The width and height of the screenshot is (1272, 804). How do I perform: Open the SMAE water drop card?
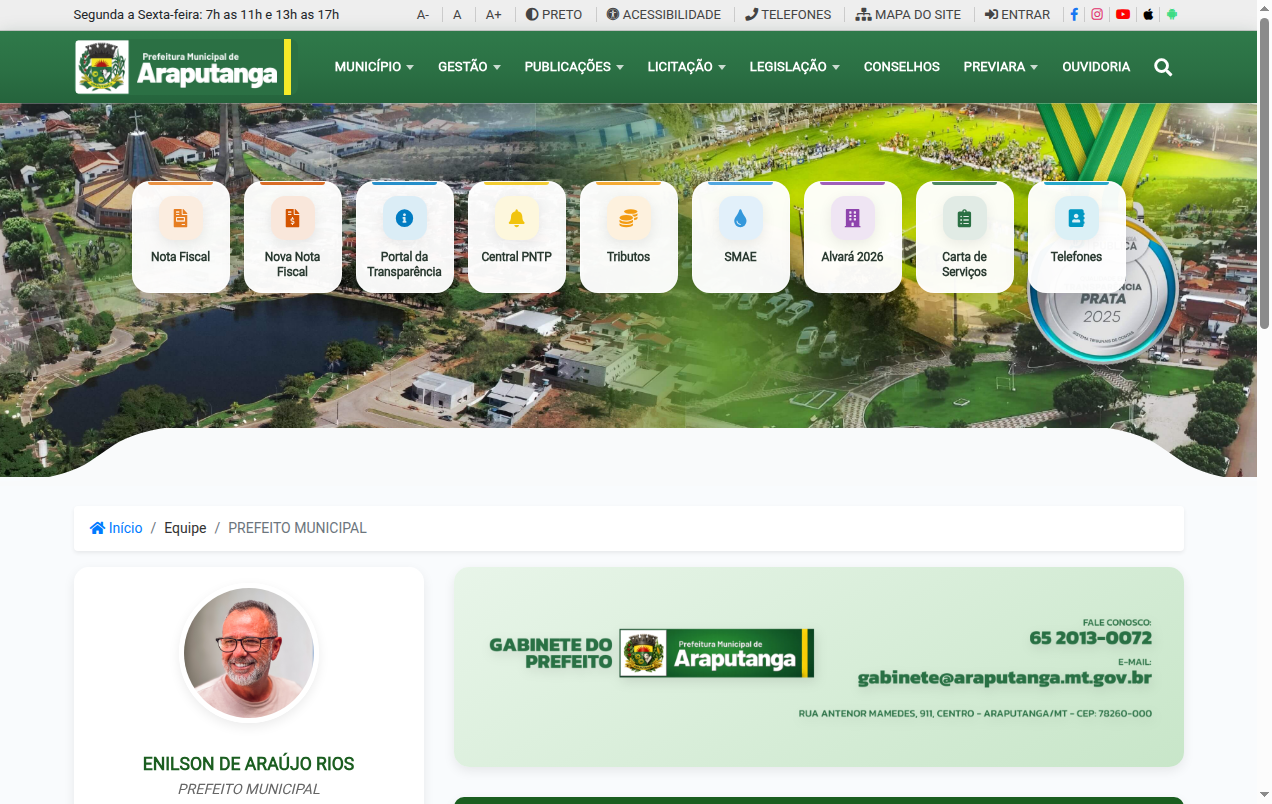tap(741, 237)
